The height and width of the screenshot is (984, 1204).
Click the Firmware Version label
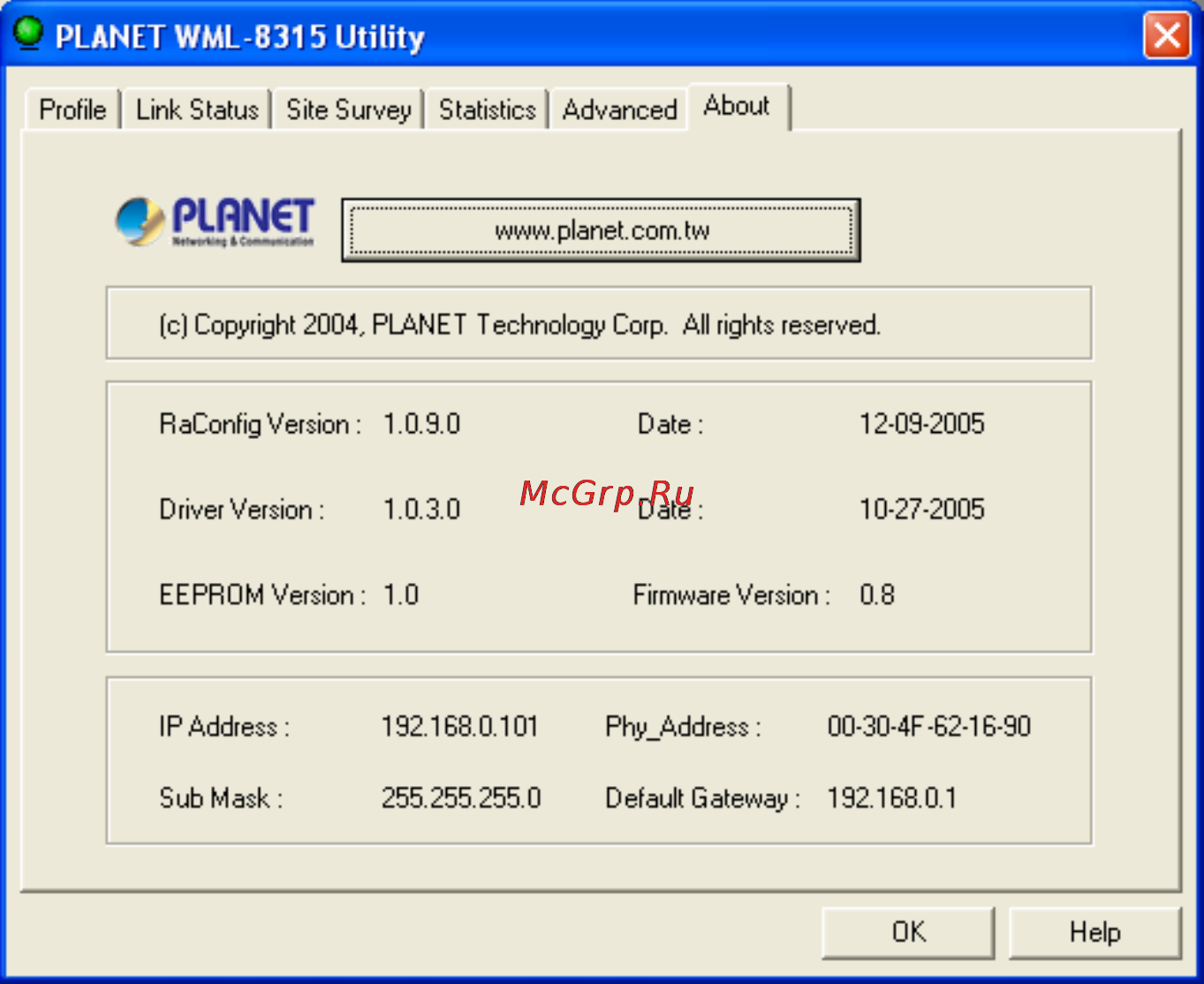coord(731,594)
